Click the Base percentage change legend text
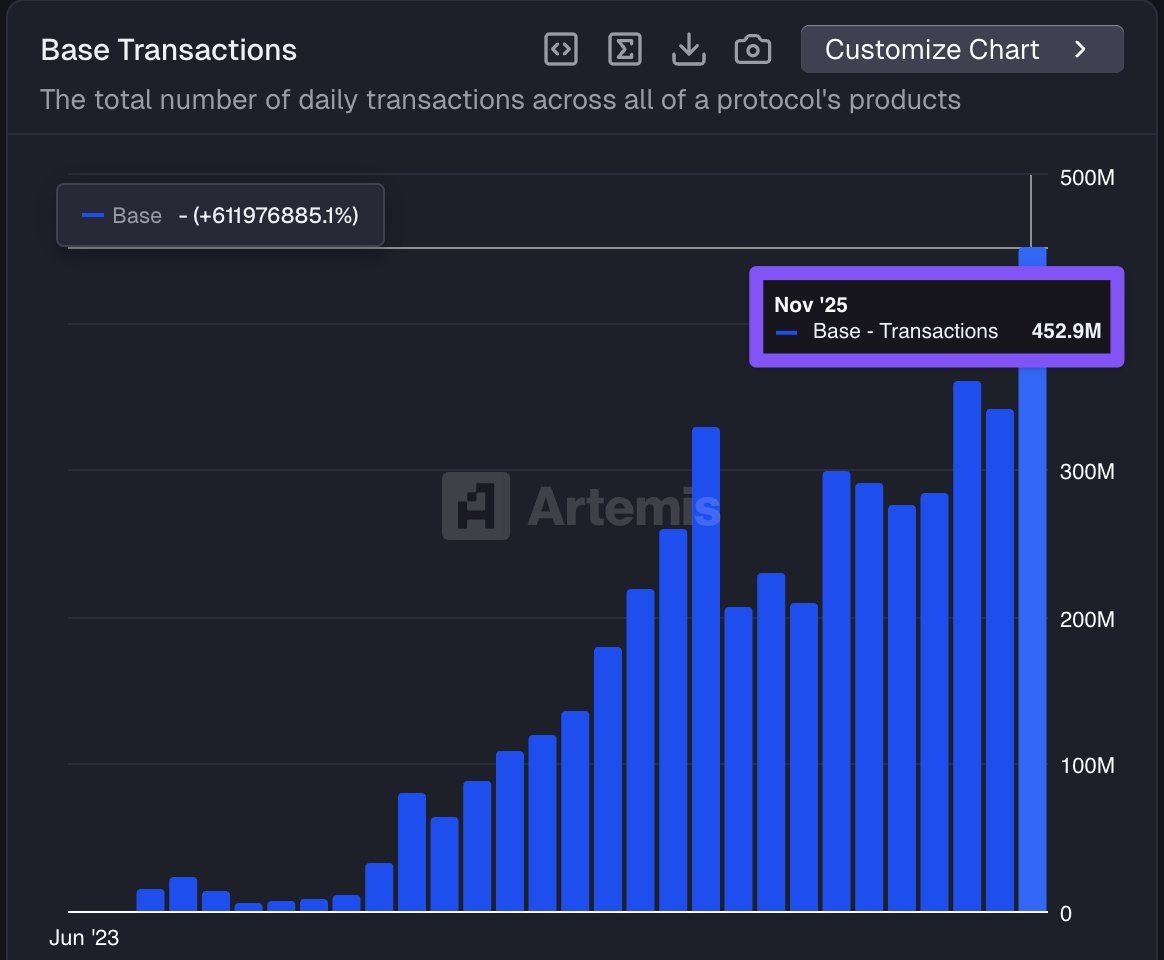 coord(268,215)
